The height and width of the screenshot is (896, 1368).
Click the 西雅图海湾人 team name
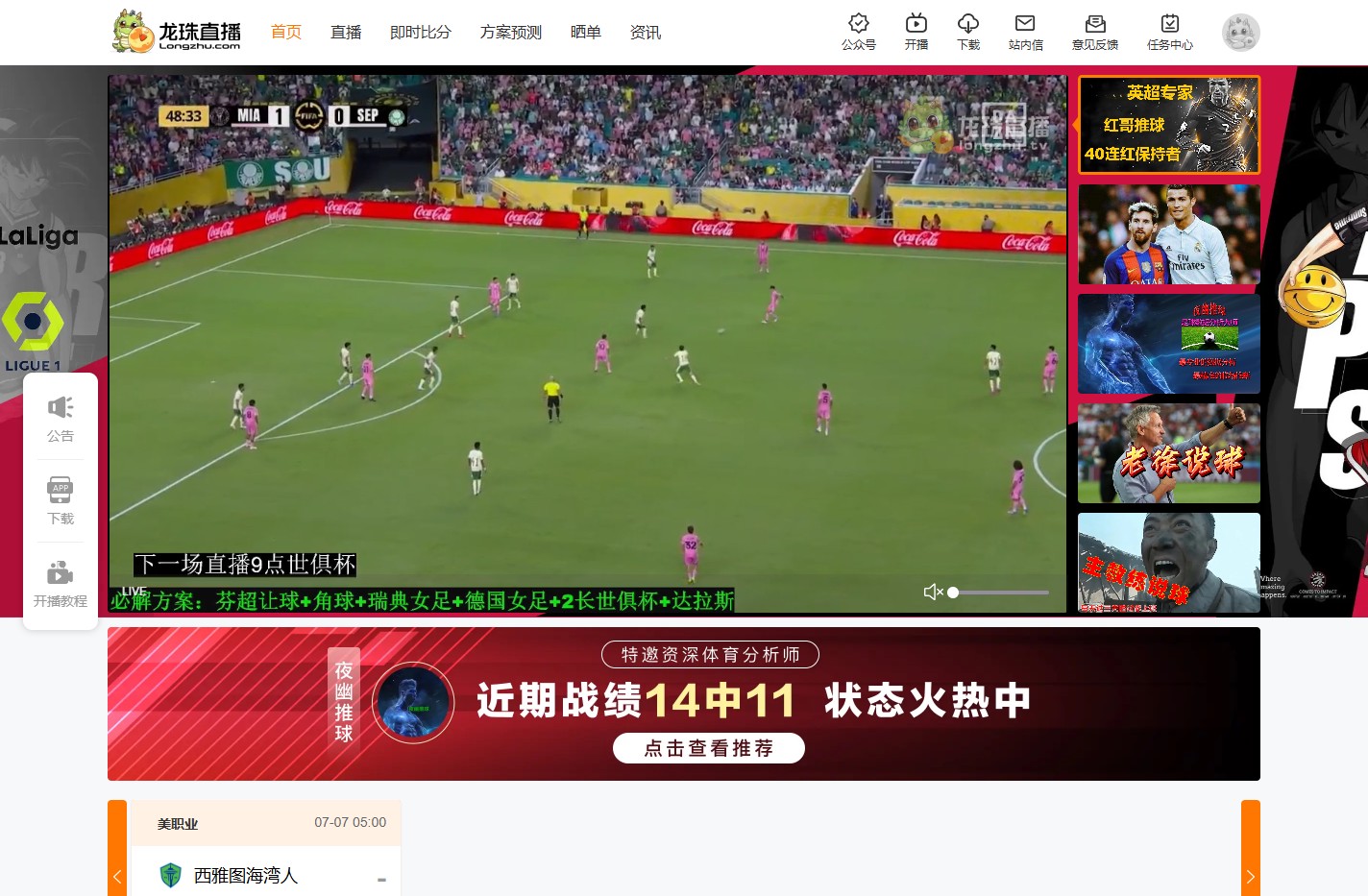click(x=246, y=876)
